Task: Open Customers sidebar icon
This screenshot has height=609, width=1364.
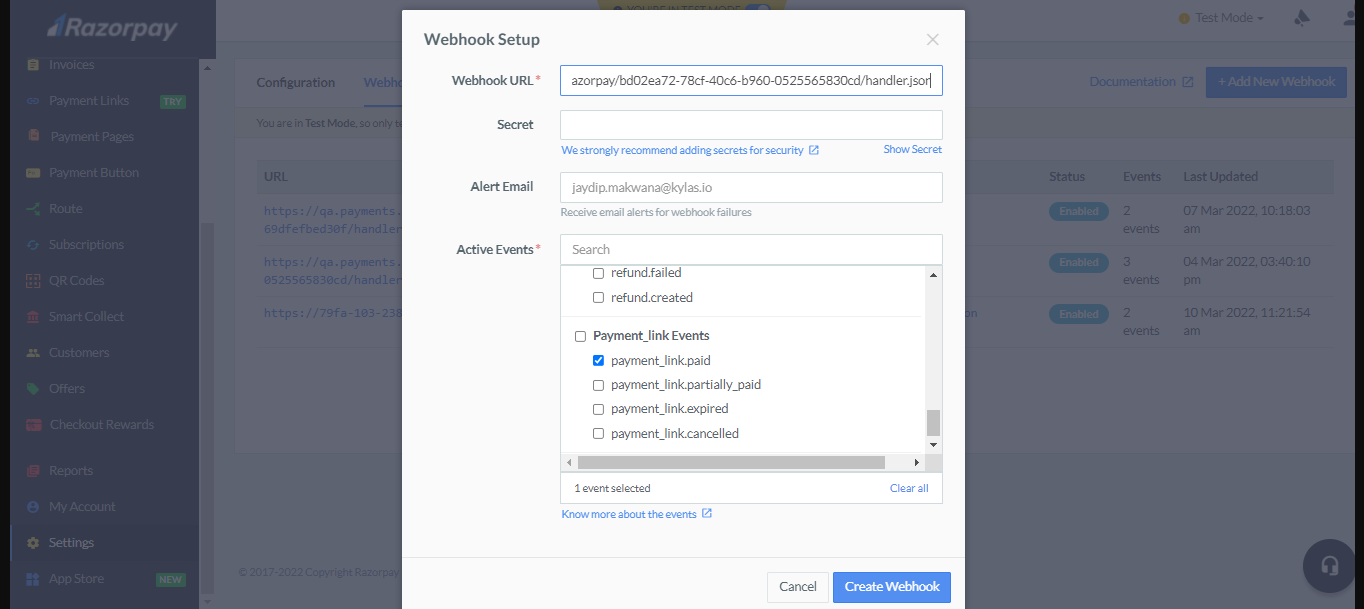Action: click(x=33, y=353)
